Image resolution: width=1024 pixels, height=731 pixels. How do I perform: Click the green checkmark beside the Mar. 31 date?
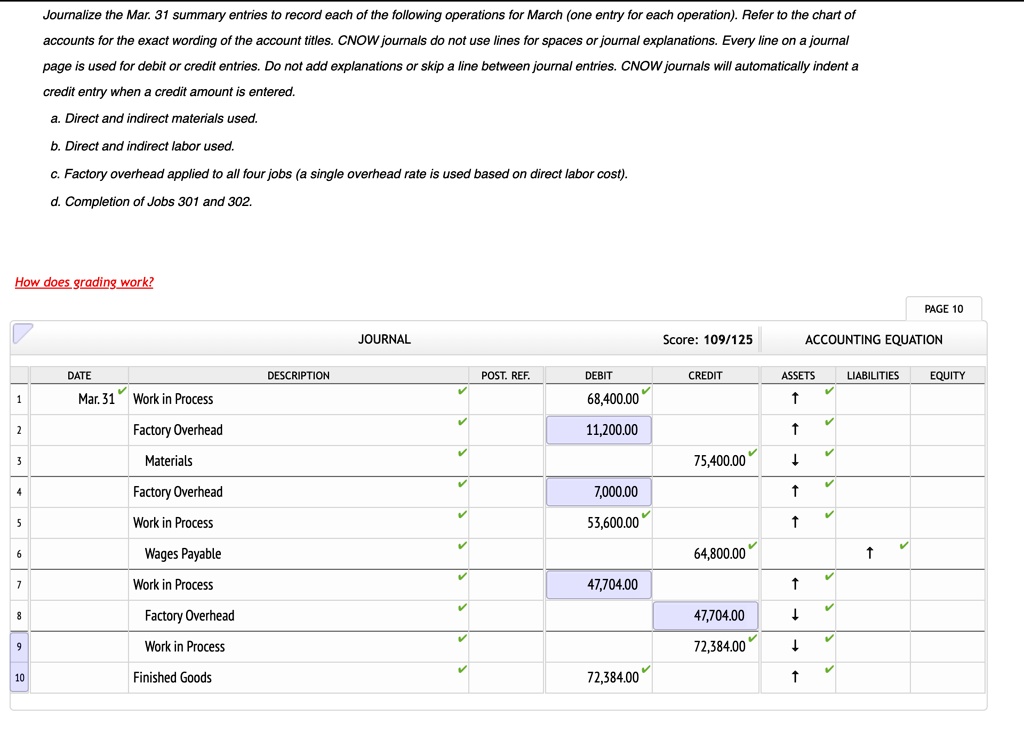coord(124,391)
